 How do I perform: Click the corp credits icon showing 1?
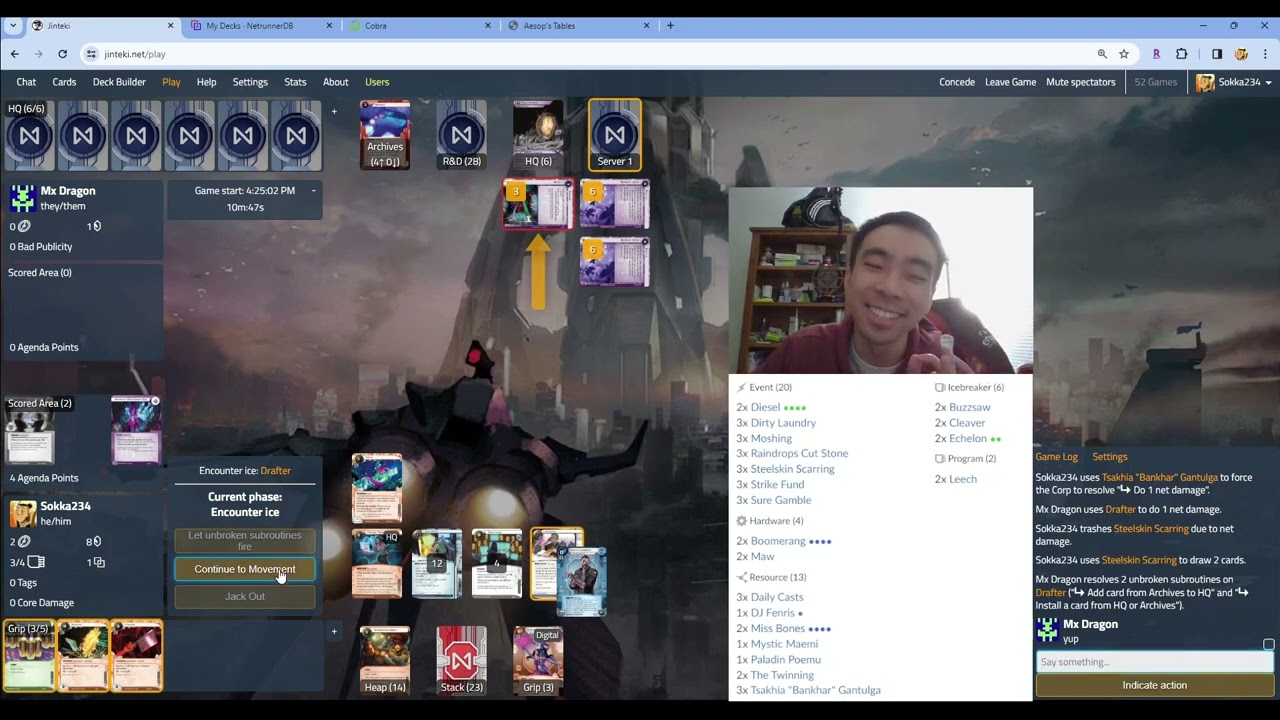pyautogui.click(x=97, y=227)
